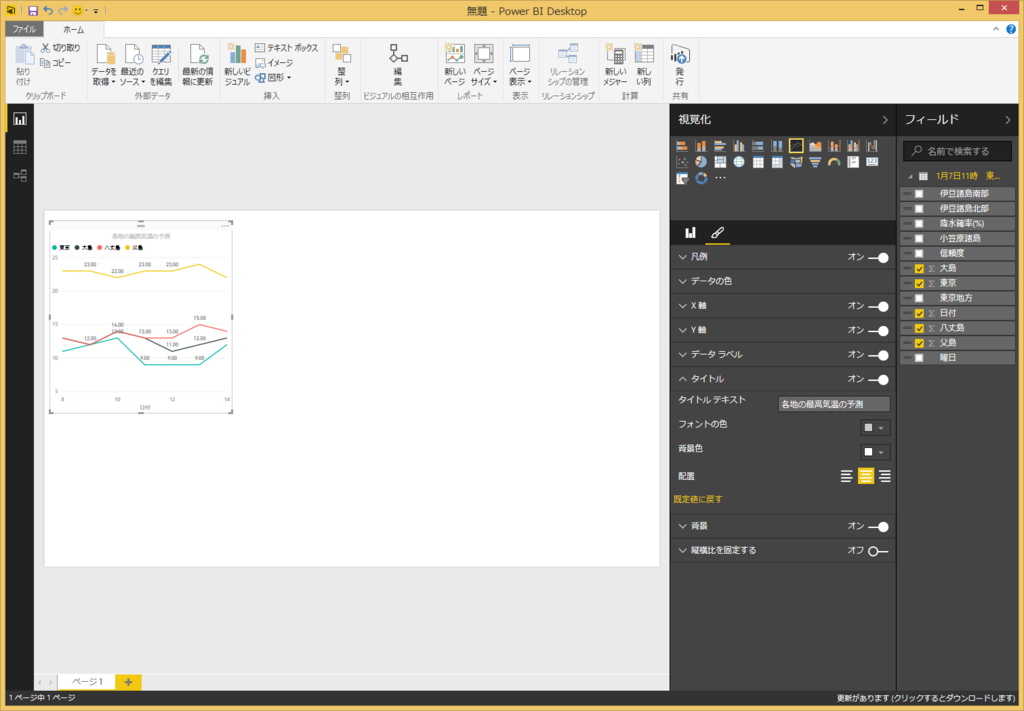
Task: Disable the データ ラベル toggle
Action: tap(878, 355)
